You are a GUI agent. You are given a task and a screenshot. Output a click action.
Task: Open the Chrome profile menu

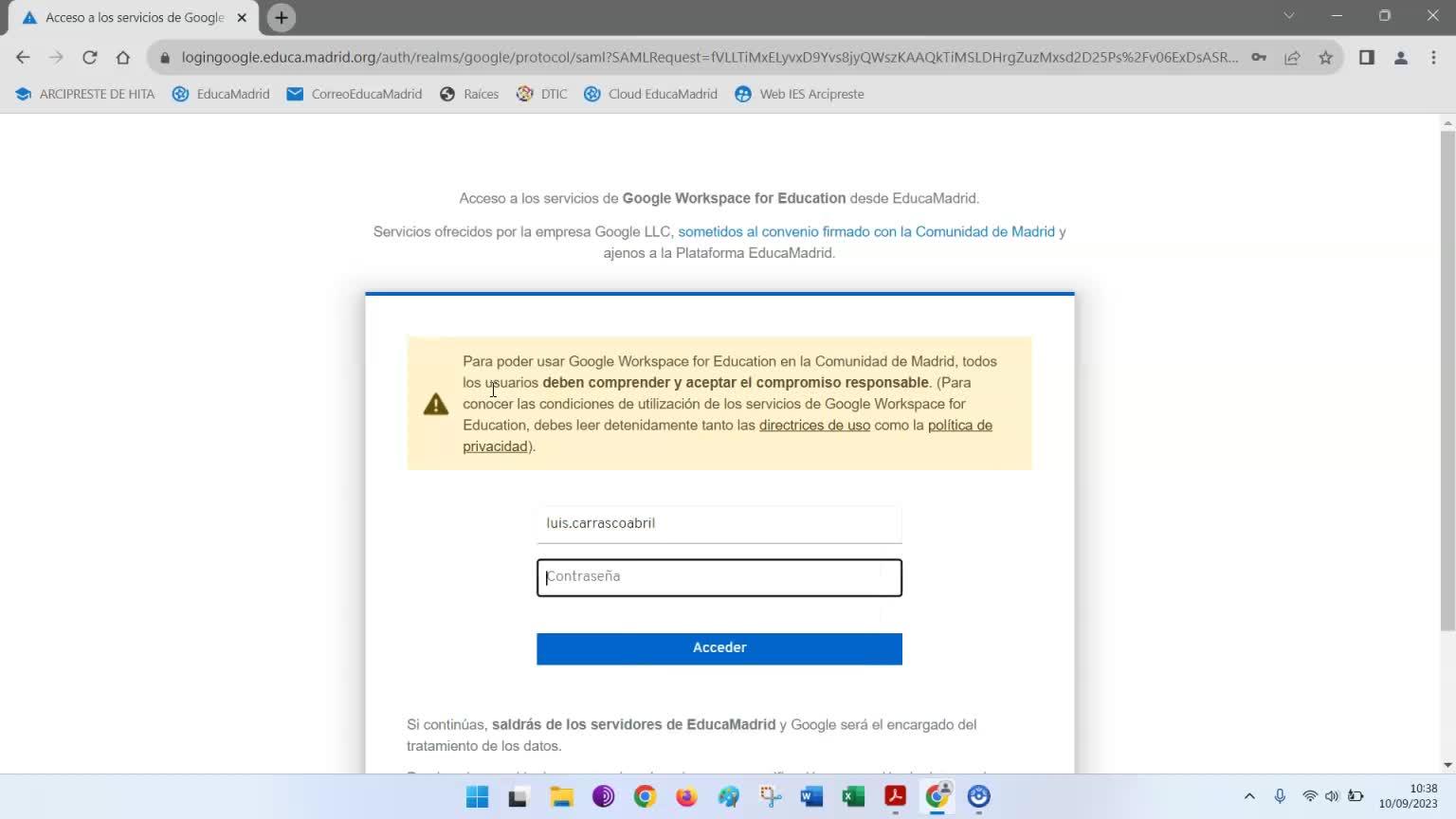1400,57
